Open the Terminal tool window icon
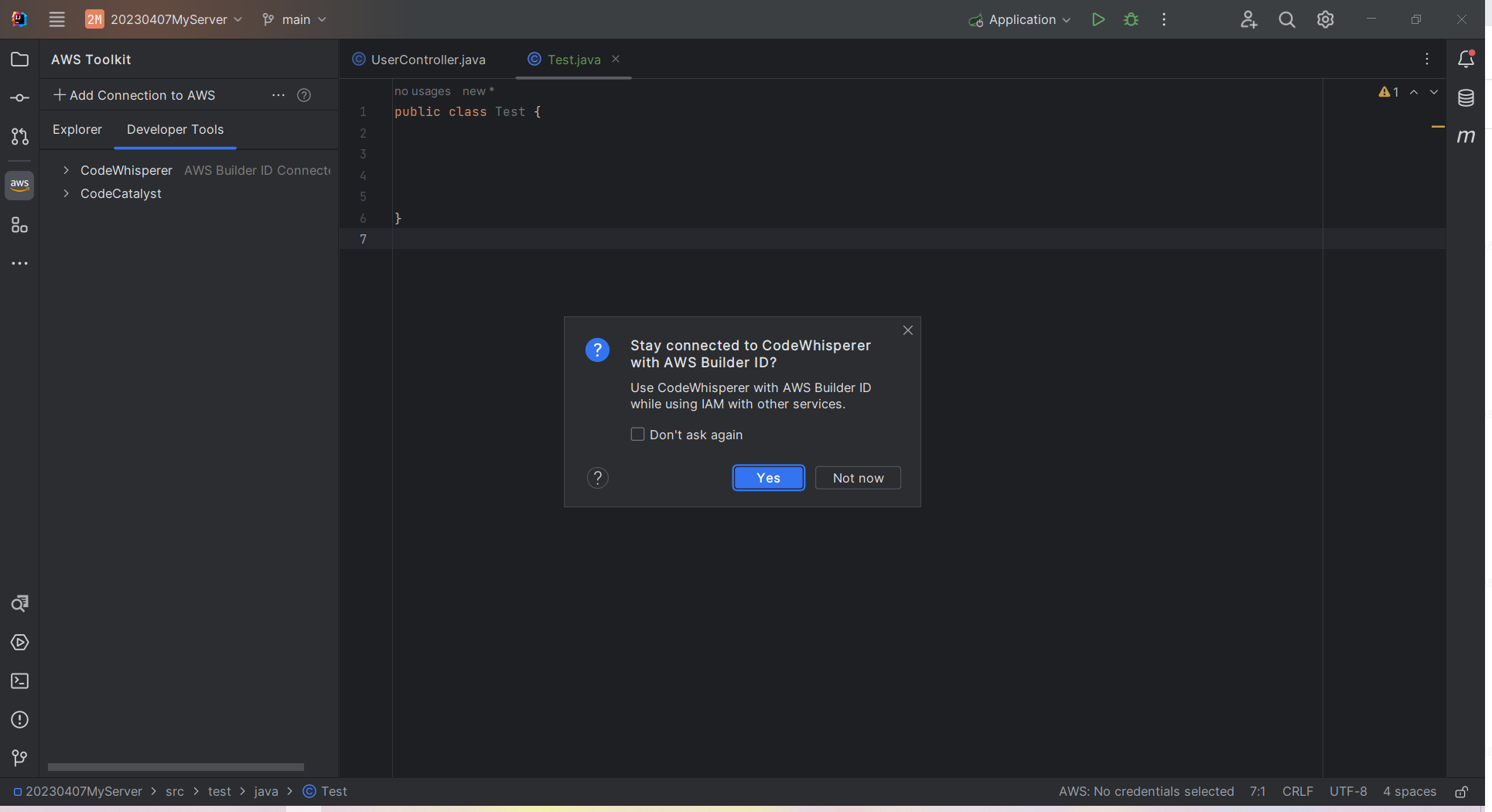The height and width of the screenshot is (812, 1492). 19,681
